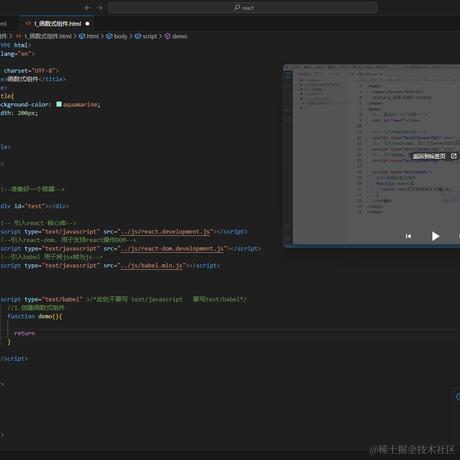Screen dimensions: 460x460
Task: Click the unsaved dot on the 1_函数式组件.html tab
Action: click(87, 24)
